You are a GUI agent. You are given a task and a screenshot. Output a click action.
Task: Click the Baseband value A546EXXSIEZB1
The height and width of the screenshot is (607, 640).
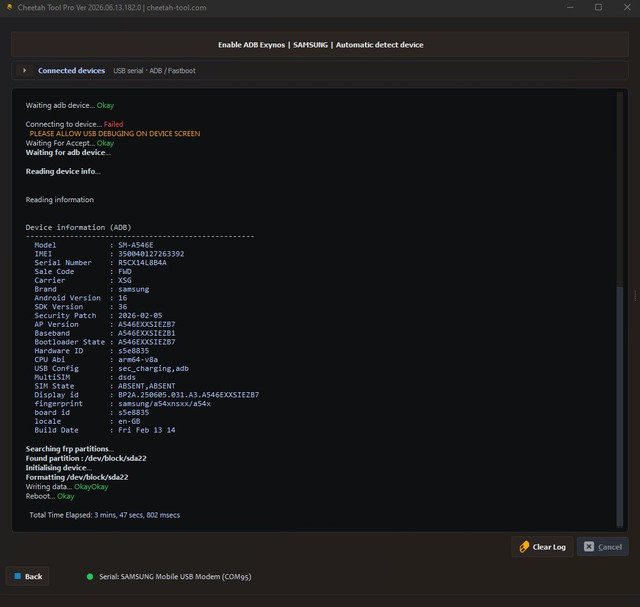tap(147, 333)
